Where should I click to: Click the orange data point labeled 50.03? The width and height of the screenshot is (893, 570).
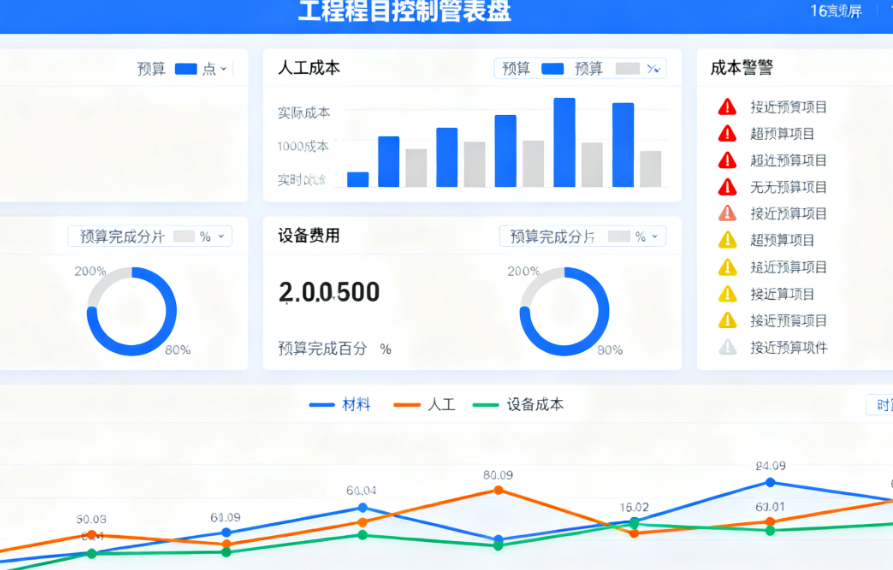click(92, 534)
